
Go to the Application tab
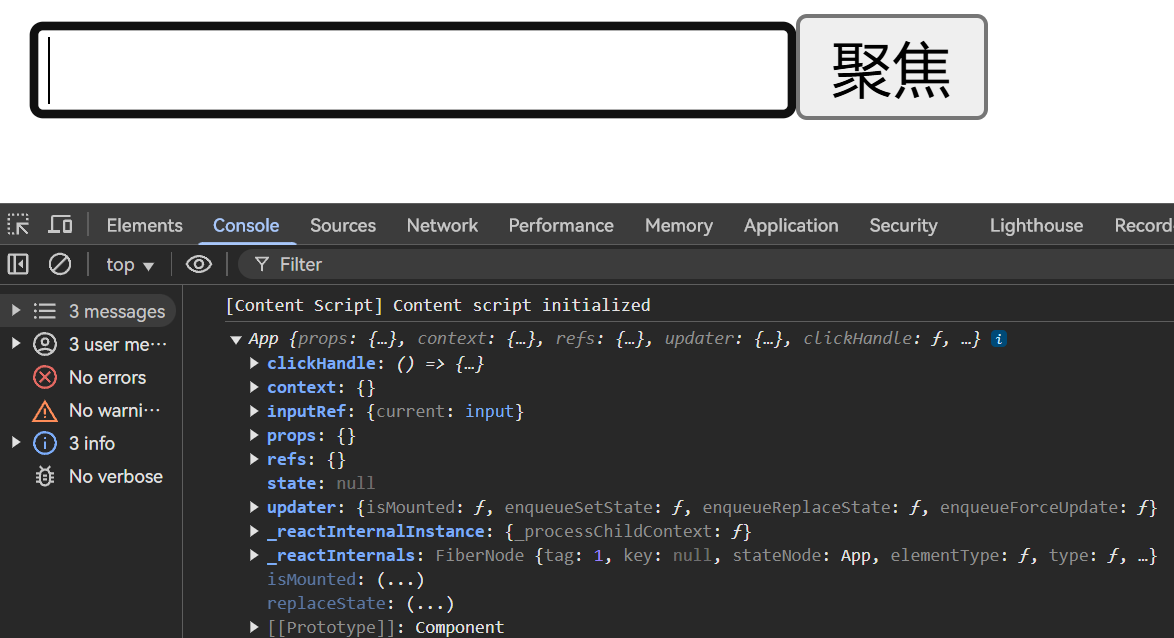pos(791,225)
